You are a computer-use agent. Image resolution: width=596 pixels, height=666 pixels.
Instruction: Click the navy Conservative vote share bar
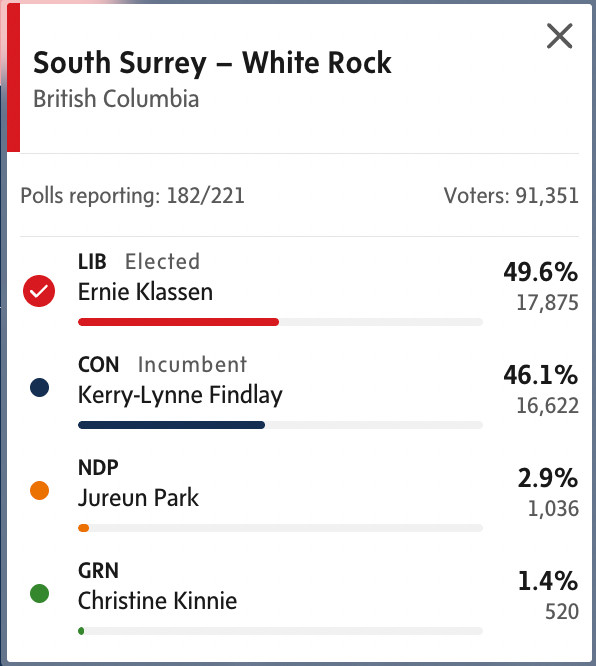pos(171,425)
